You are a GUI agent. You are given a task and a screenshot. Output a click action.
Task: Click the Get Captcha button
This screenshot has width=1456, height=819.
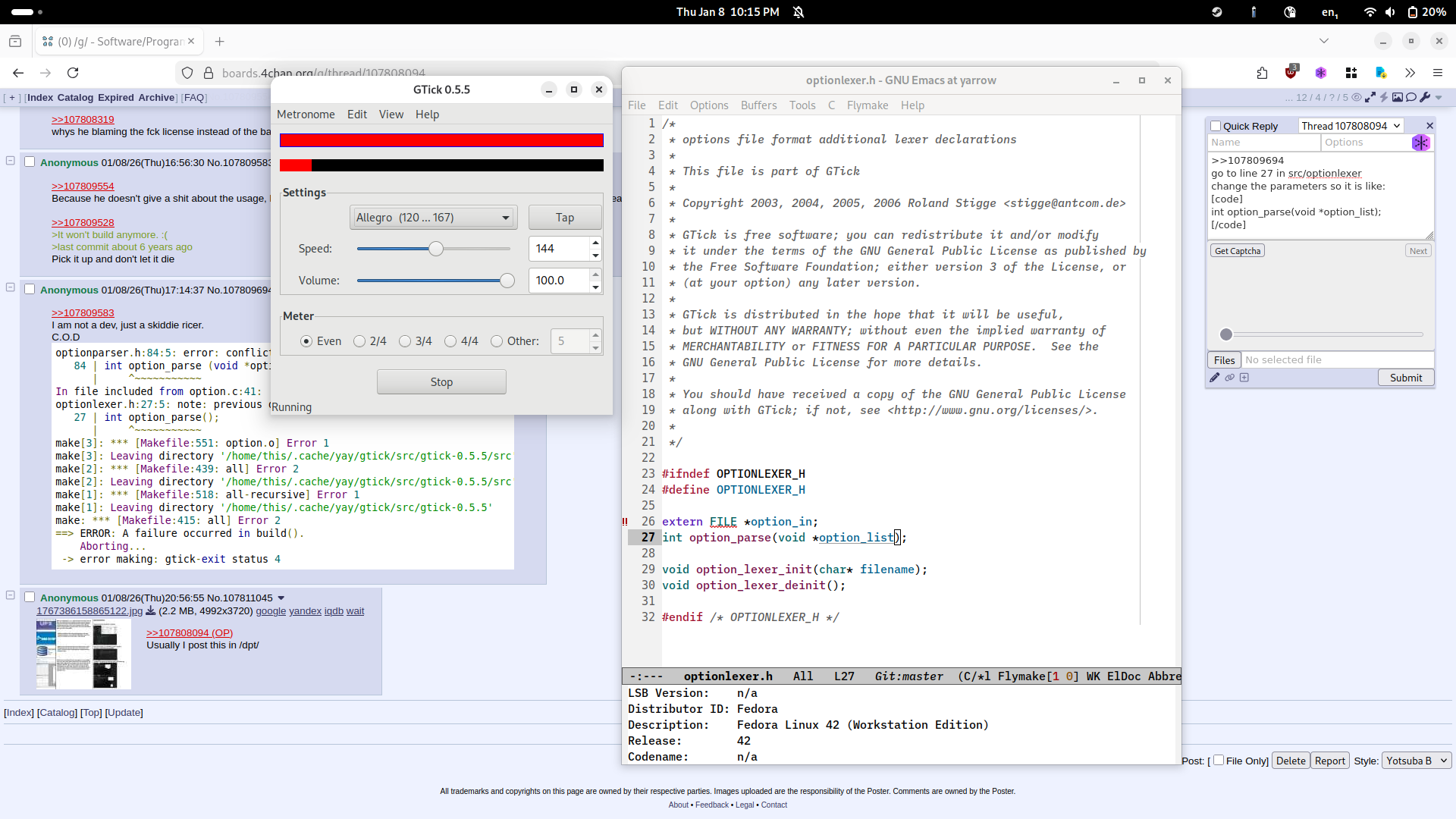tap(1237, 251)
